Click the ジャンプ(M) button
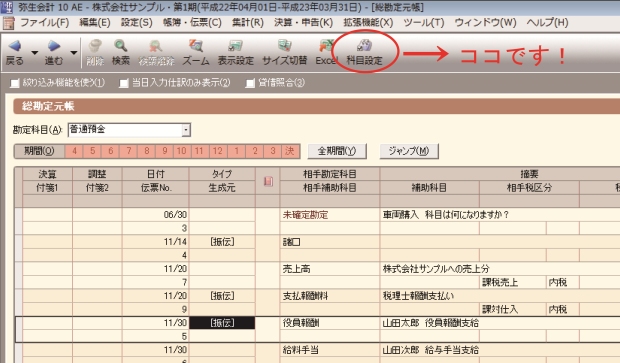Viewport: 620px width, 363px height. (x=409, y=151)
